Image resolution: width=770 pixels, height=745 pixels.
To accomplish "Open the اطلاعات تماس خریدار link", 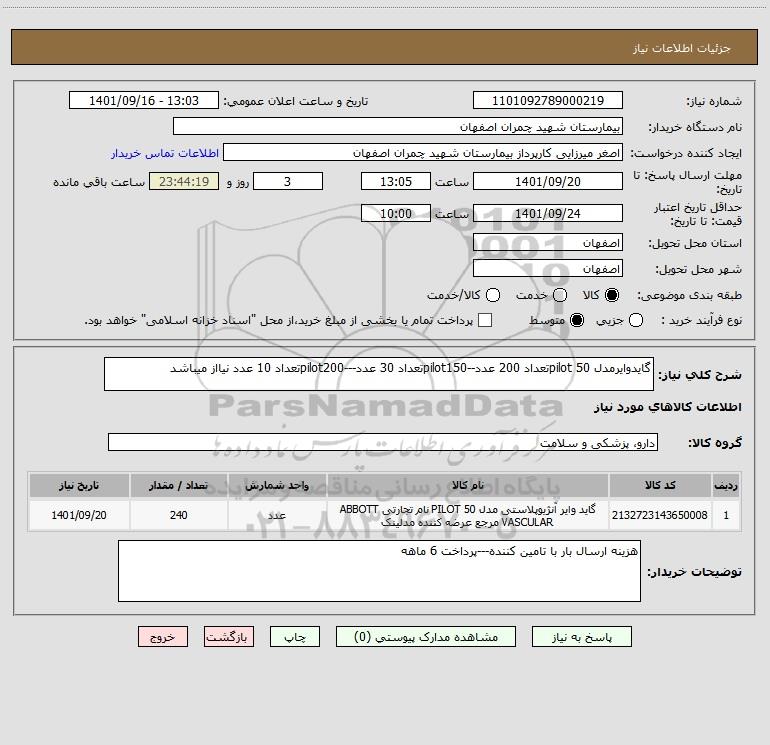I will tap(165, 153).
